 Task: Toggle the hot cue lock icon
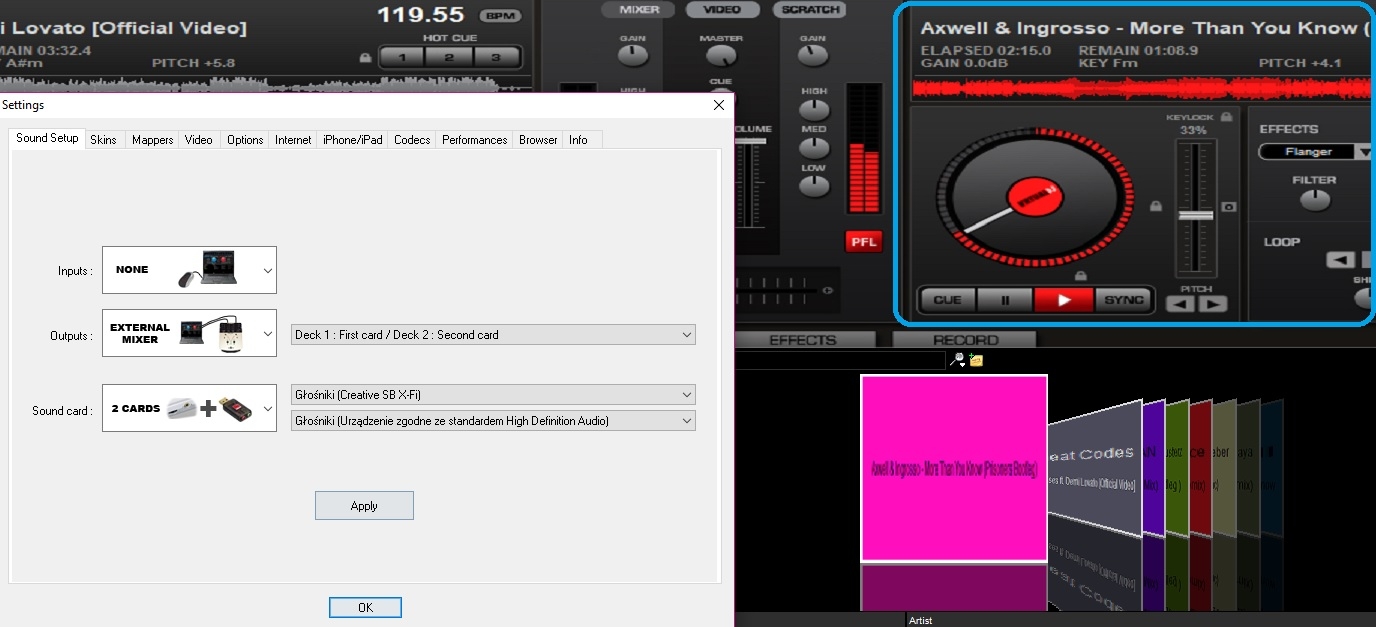[x=365, y=58]
